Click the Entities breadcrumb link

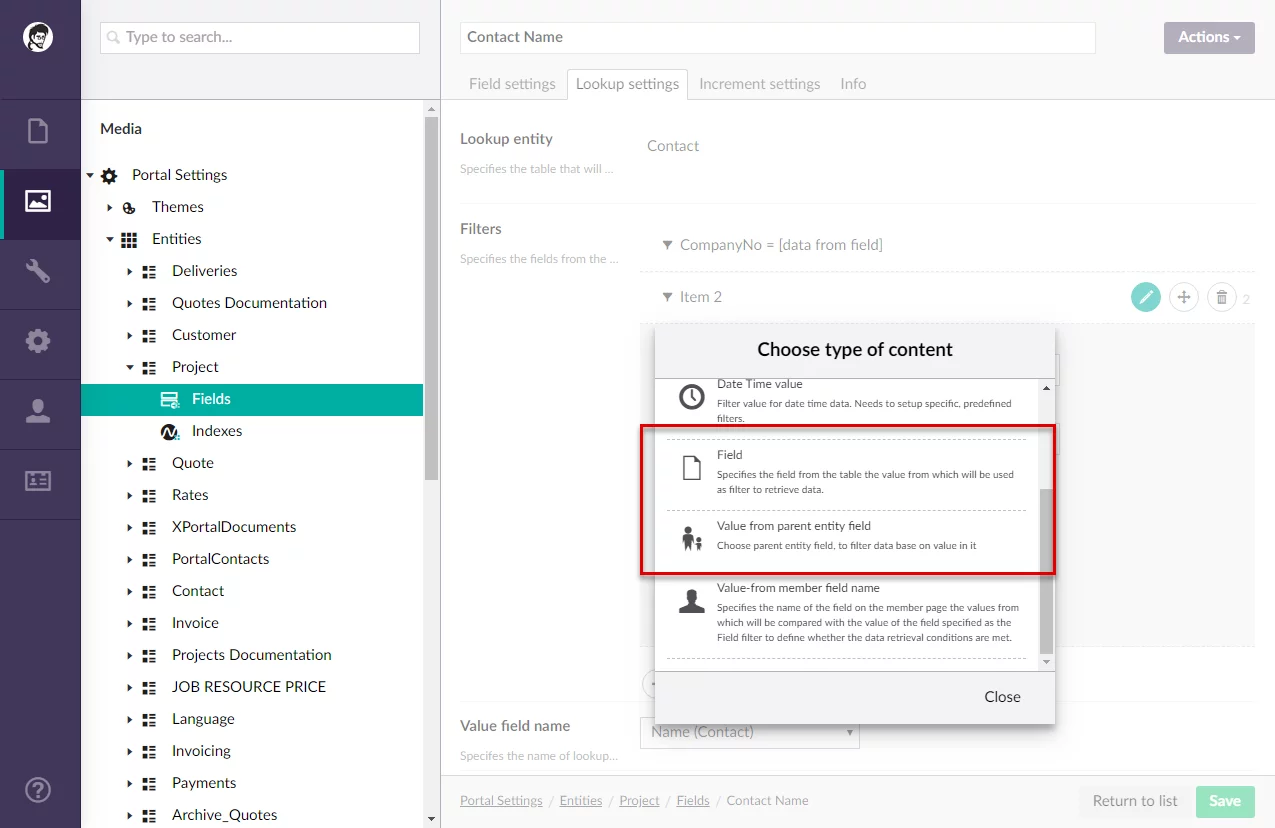pos(581,801)
